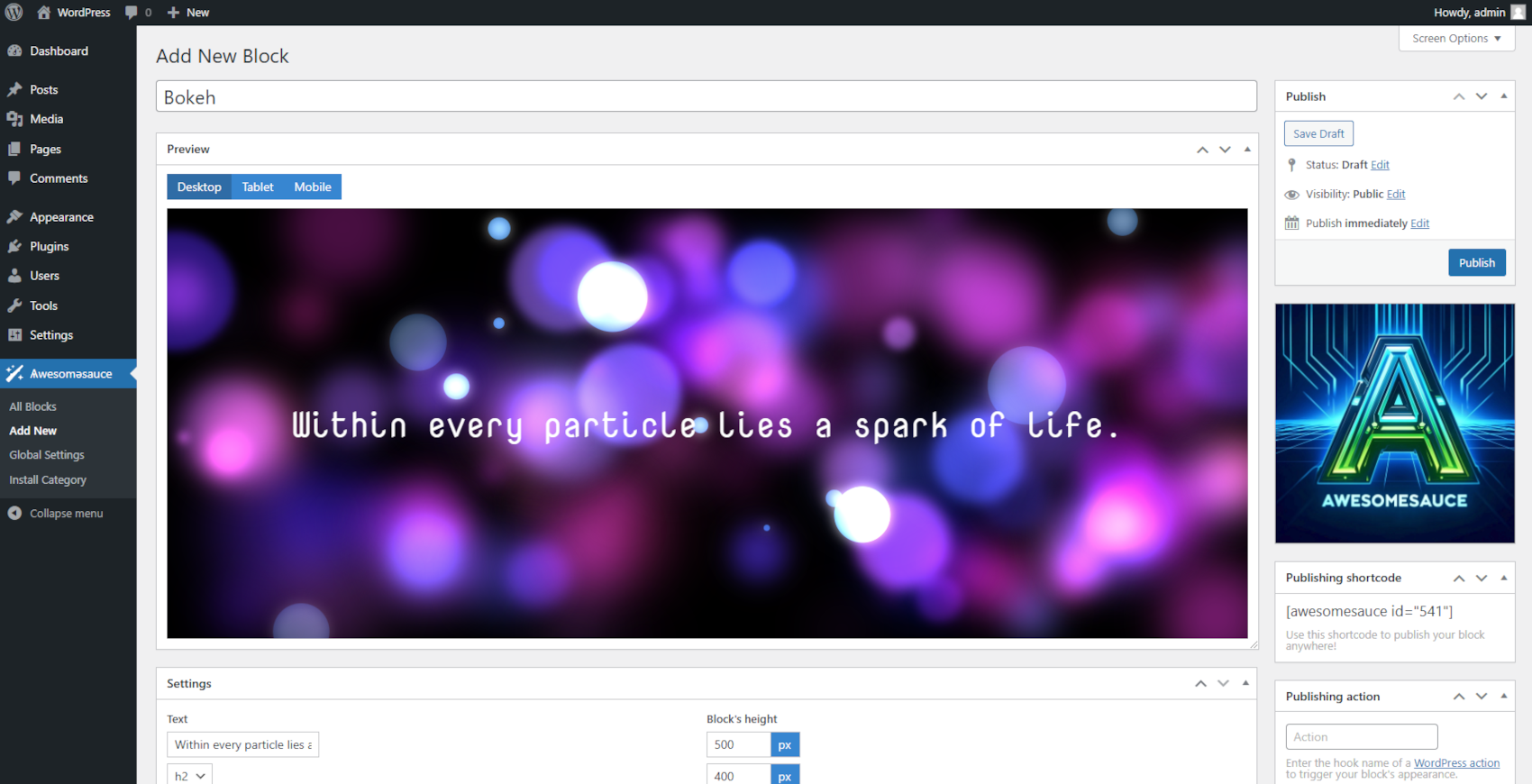
Task: Click the 400 value field
Action: pyautogui.click(x=739, y=774)
